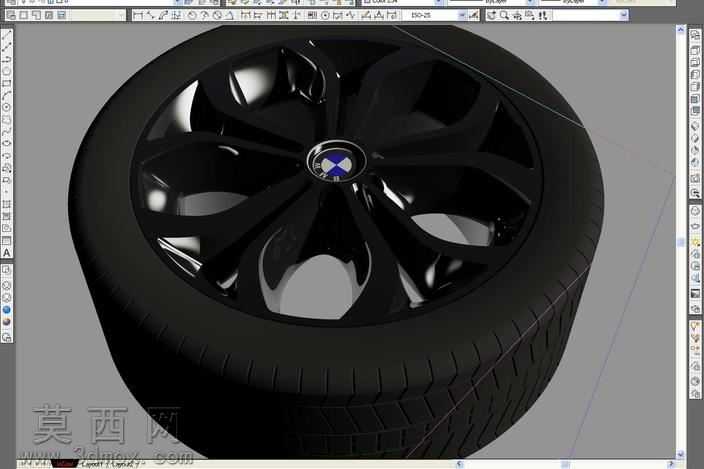Click the Polygonal Viewport icon
This screenshot has height=469, width=704.
click(36, 15)
